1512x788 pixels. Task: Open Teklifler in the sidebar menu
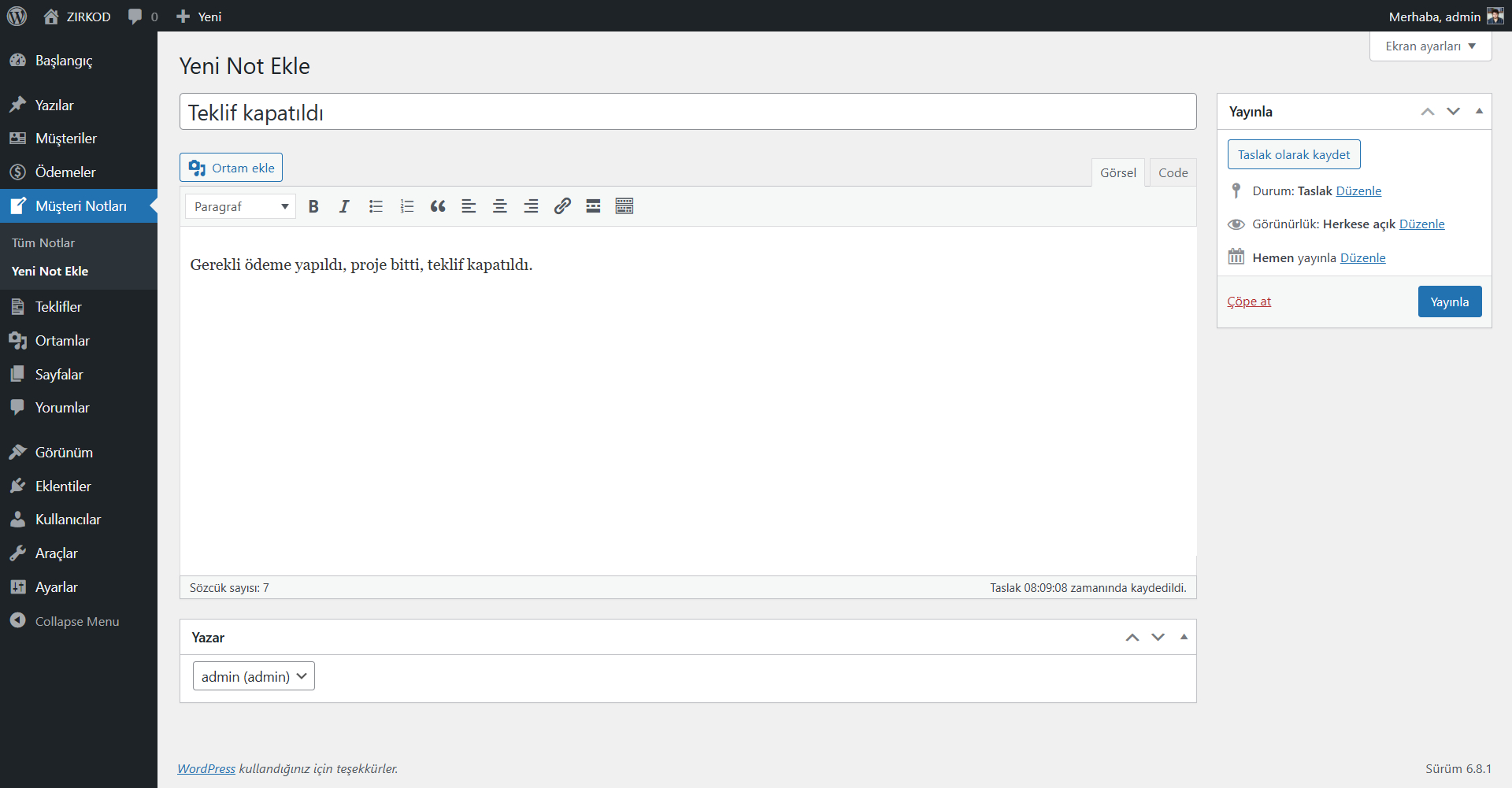(x=58, y=307)
